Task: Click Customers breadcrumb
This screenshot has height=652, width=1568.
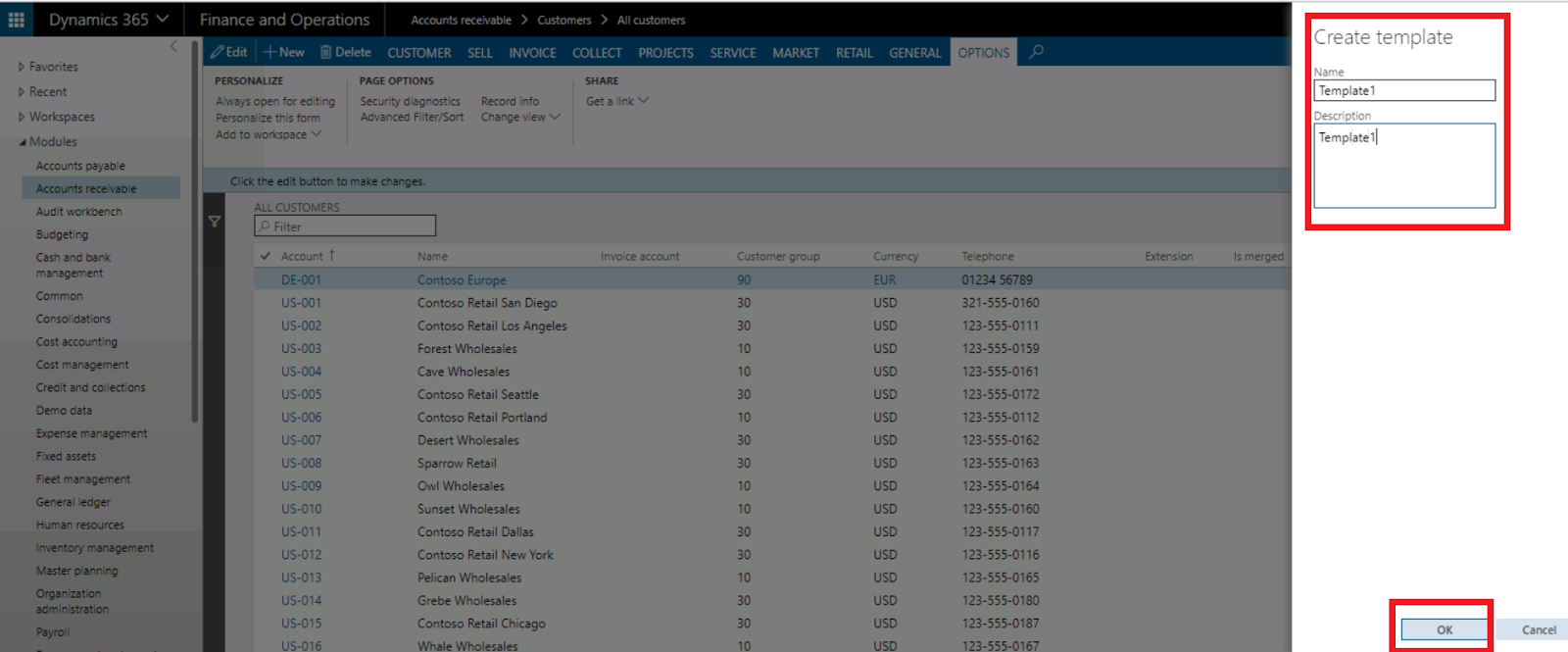Action: click(564, 20)
